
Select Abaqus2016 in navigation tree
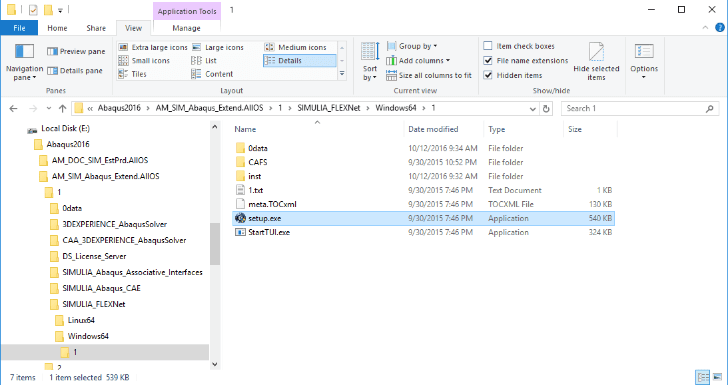(68, 144)
